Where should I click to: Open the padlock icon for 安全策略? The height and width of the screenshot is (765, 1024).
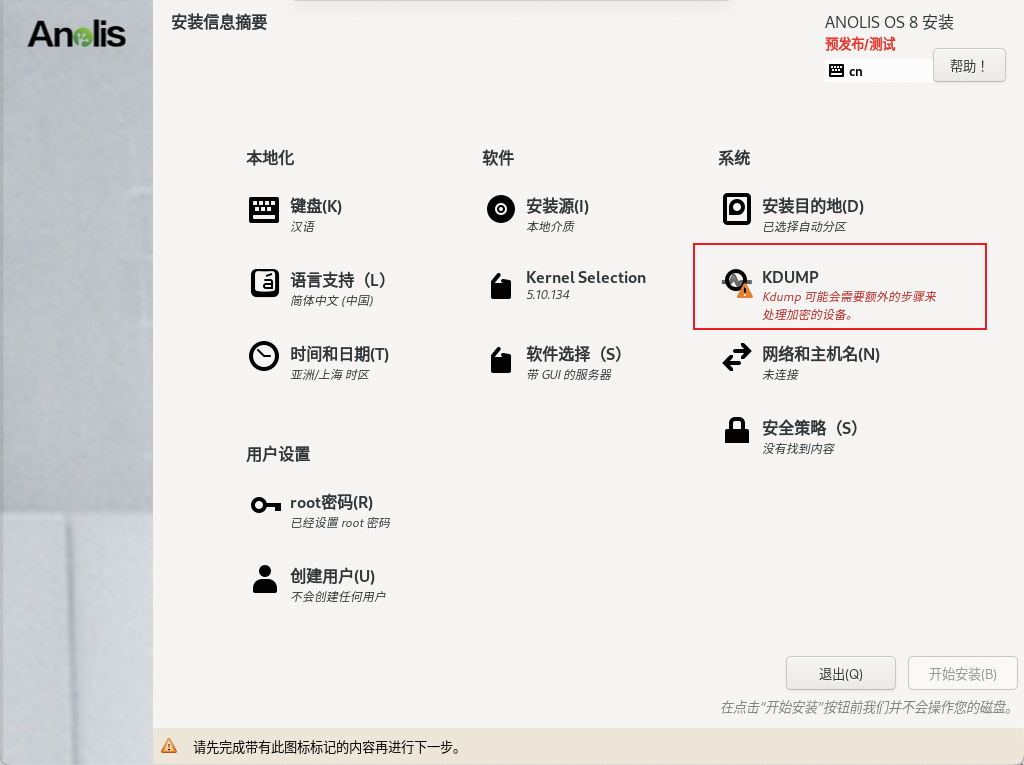click(x=737, y=432)
